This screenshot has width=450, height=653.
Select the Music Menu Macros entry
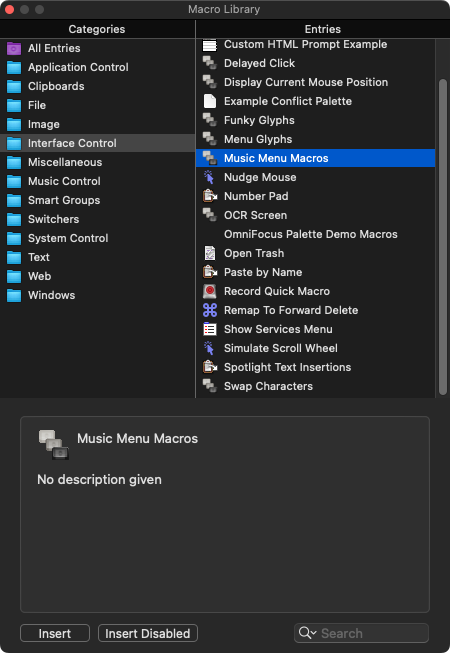315,158
